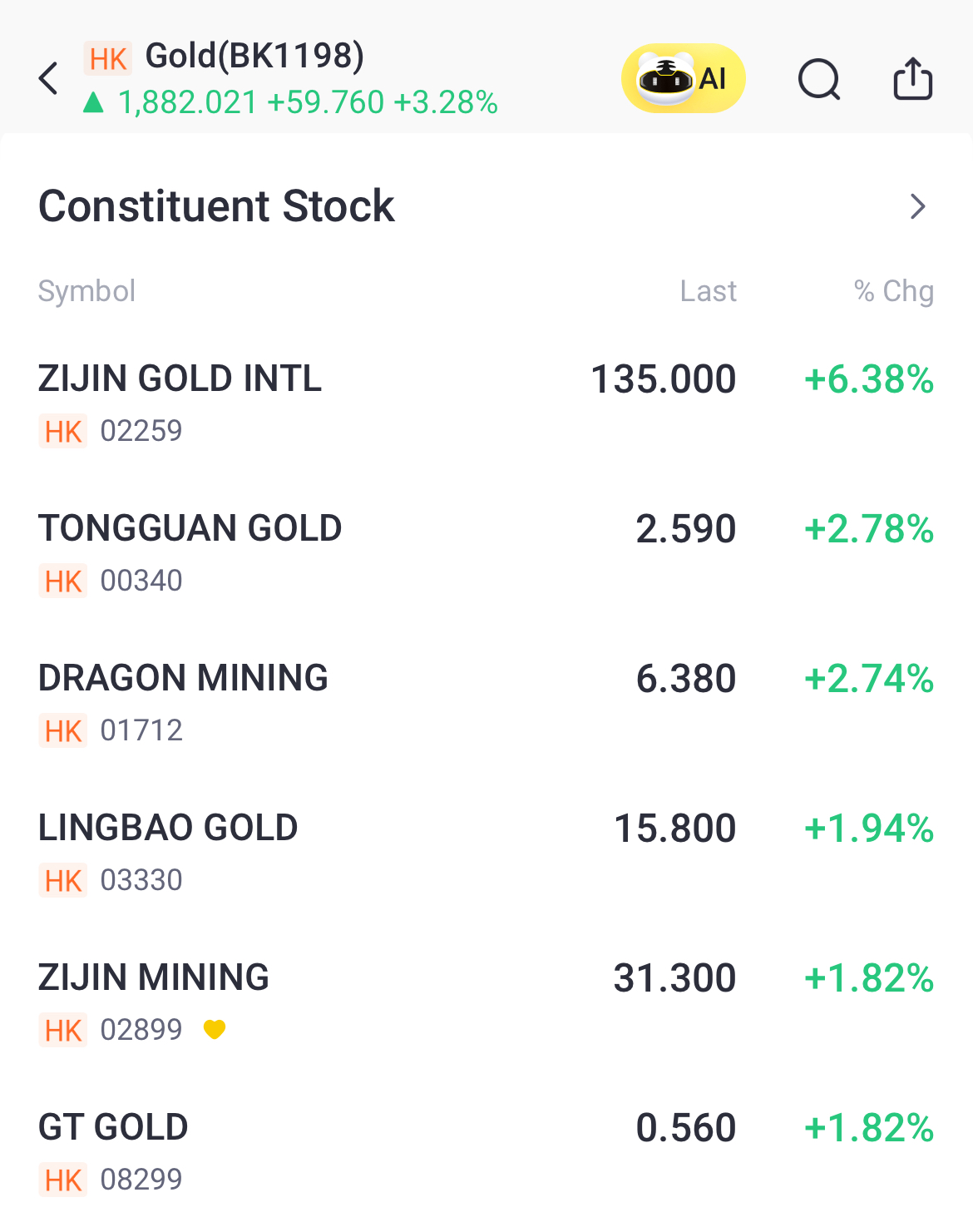The width and height of the screenshot is (973, 1232).
Task: Select GT GOLD stock row
Action: click(113, 1128)
